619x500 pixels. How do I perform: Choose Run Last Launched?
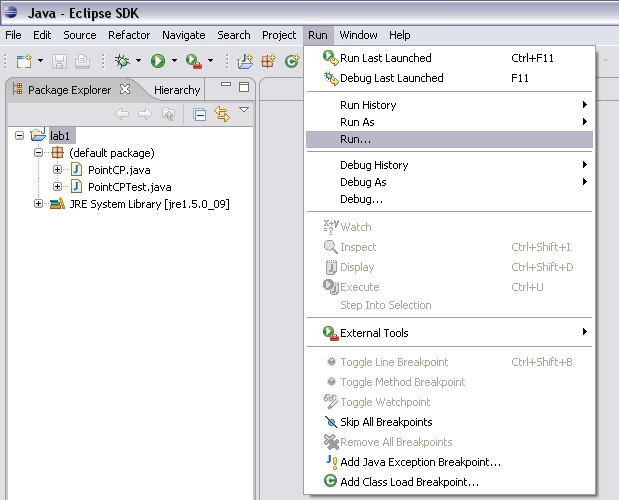[x=449, y=58]
